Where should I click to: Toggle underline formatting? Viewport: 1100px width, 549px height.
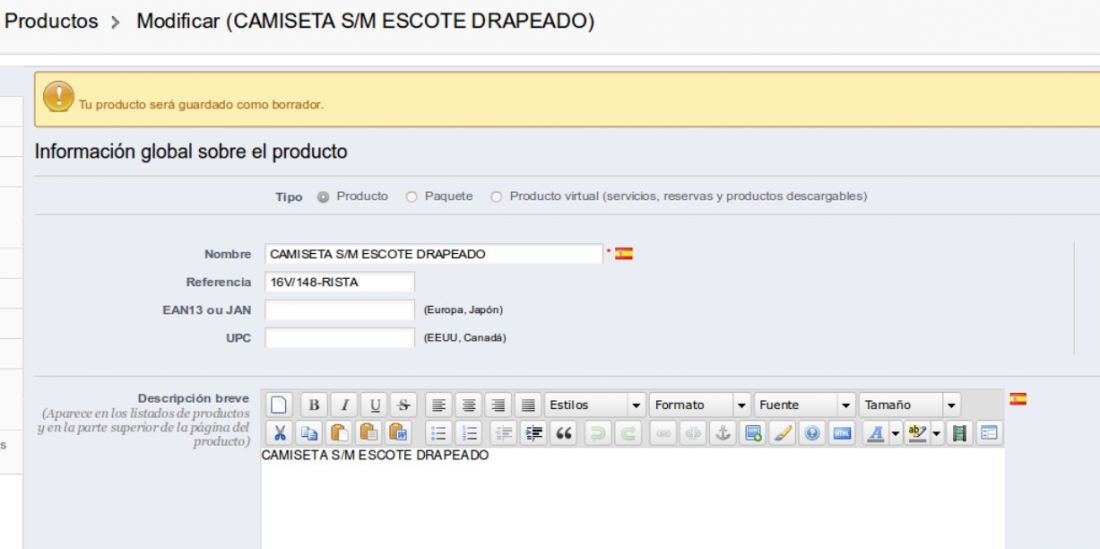(374, 405)
